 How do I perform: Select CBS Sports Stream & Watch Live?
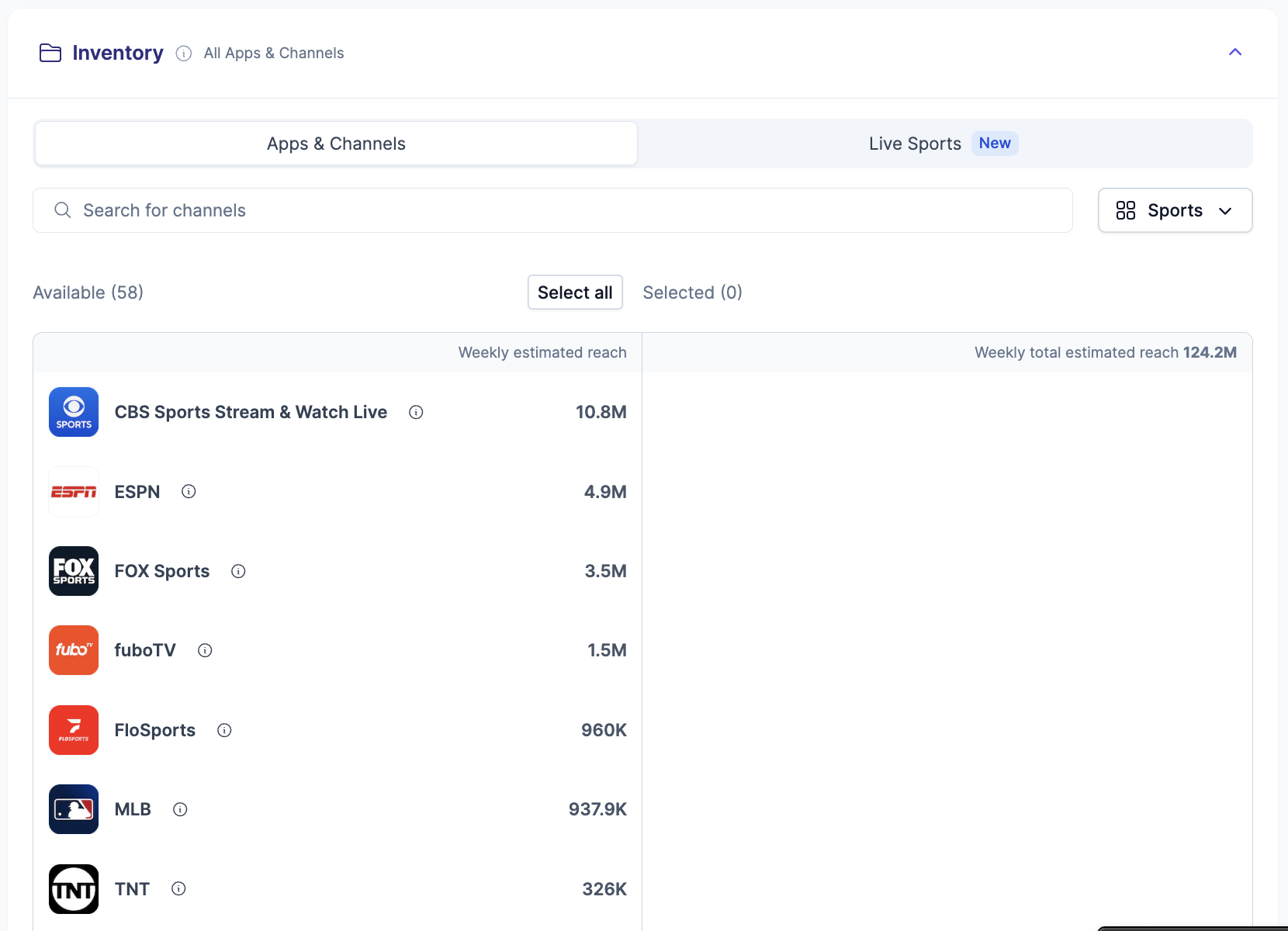click(251, 412)
